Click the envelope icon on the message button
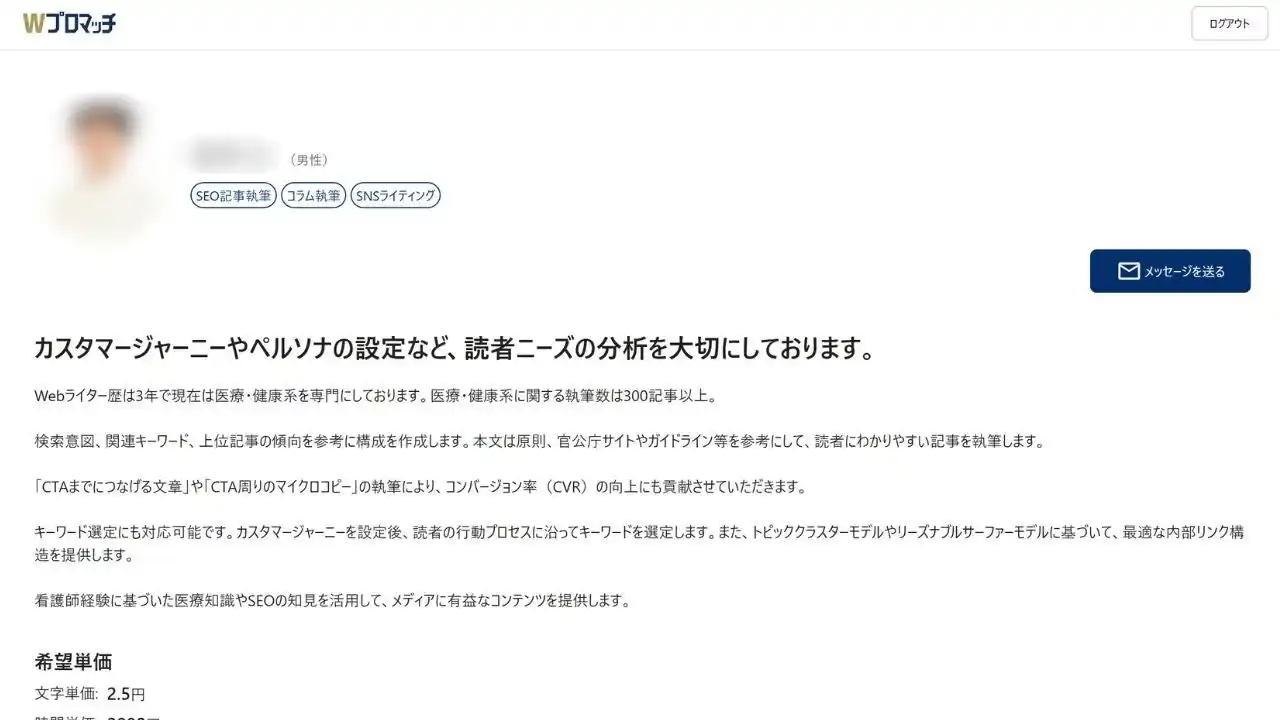The image size is (1280, 720). [x=1128, y=271]
